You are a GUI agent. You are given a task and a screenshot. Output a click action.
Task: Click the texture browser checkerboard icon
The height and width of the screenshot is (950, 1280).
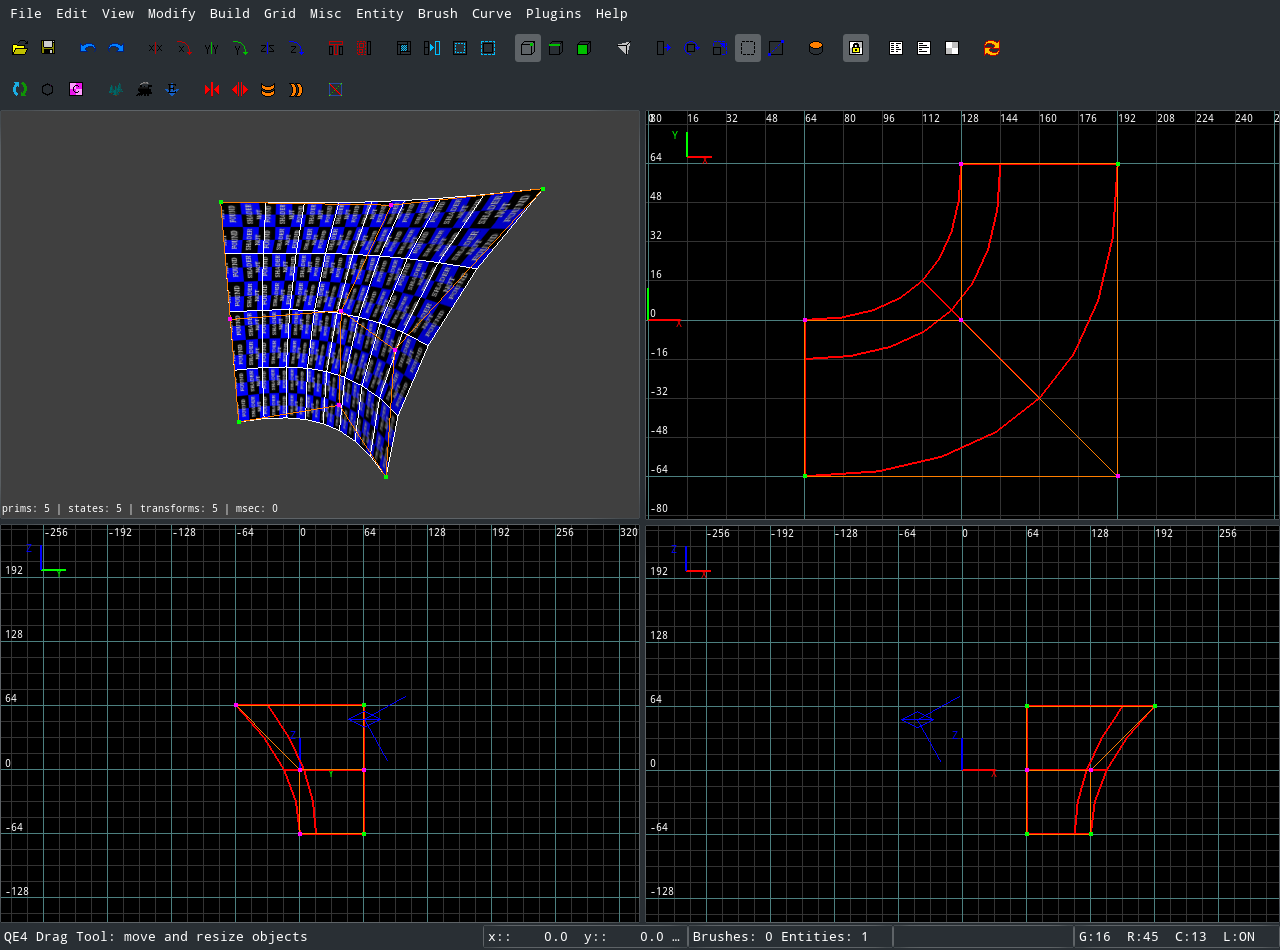[x=952, y=48]
